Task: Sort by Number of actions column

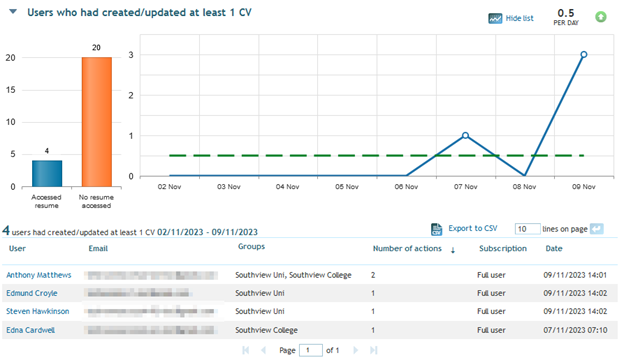Action: pyautogui.click(x=407, y=249)
